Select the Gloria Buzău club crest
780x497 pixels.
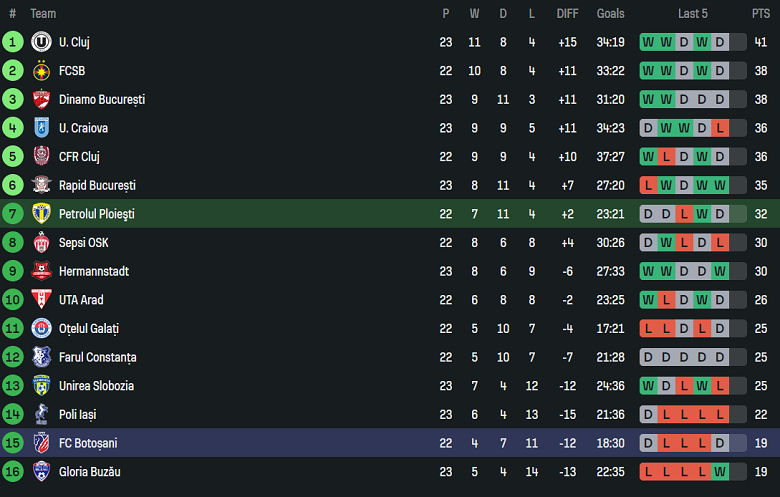click(41, 472)
